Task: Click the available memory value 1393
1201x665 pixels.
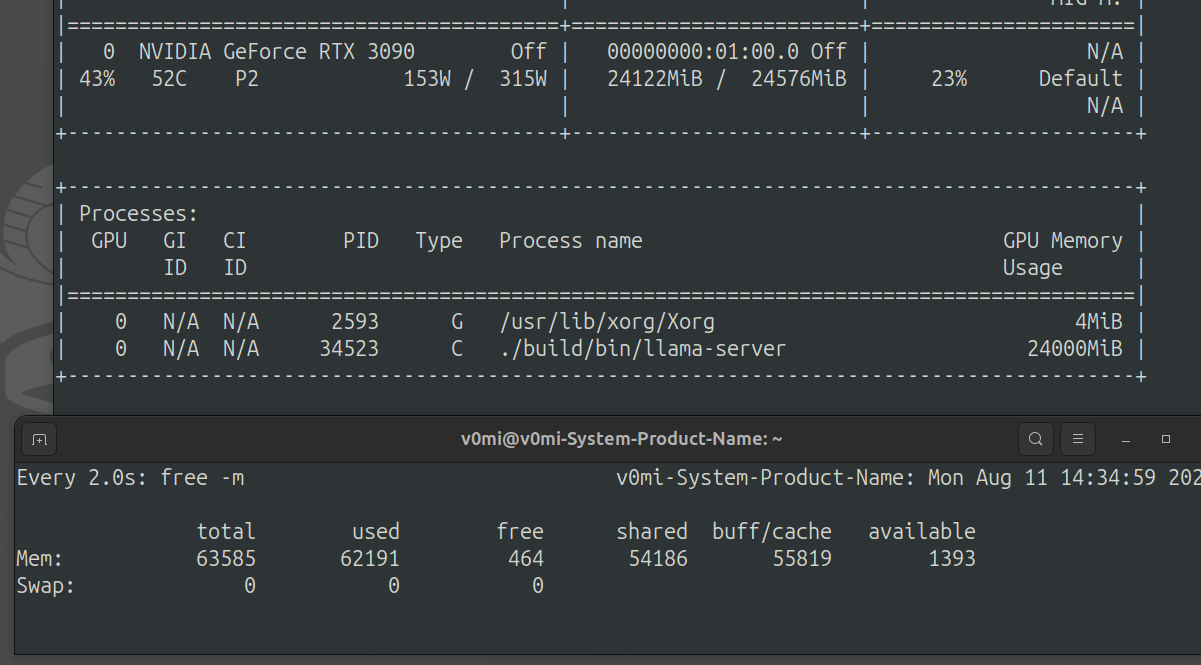Action: click(950, 559)
